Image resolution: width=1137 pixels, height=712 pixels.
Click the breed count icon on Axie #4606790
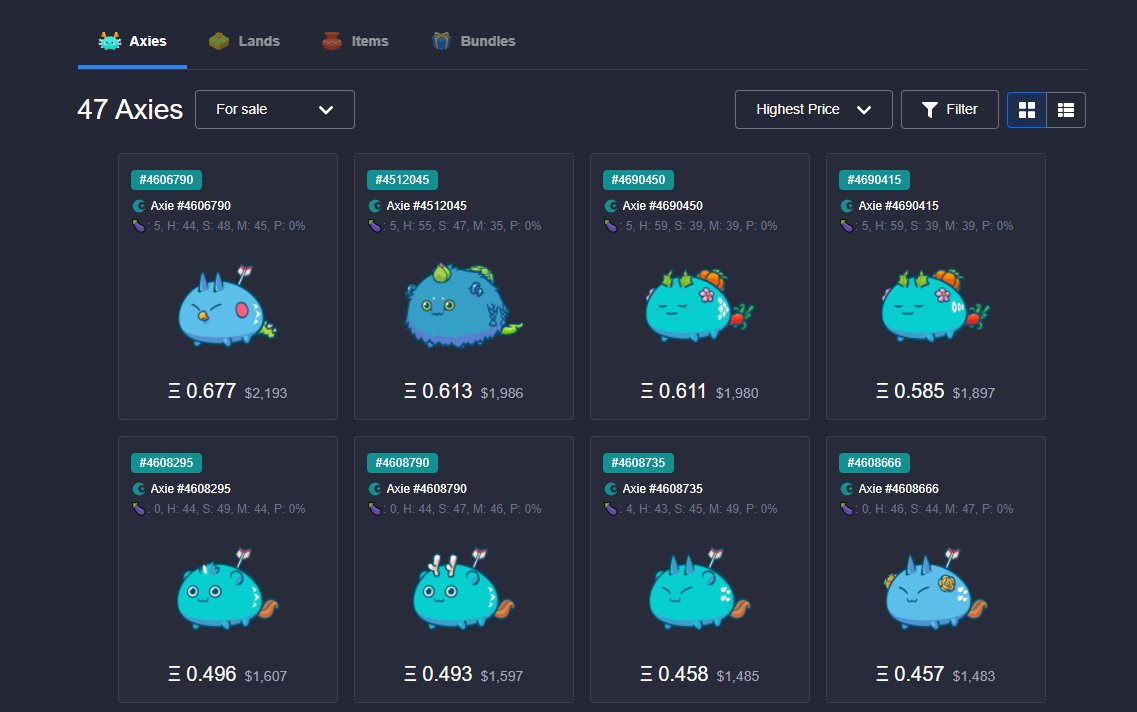tap(138, 225)
